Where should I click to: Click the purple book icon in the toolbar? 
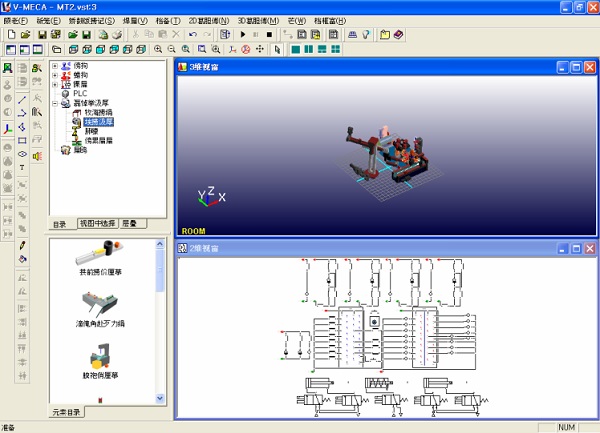(x=398, y=35)
